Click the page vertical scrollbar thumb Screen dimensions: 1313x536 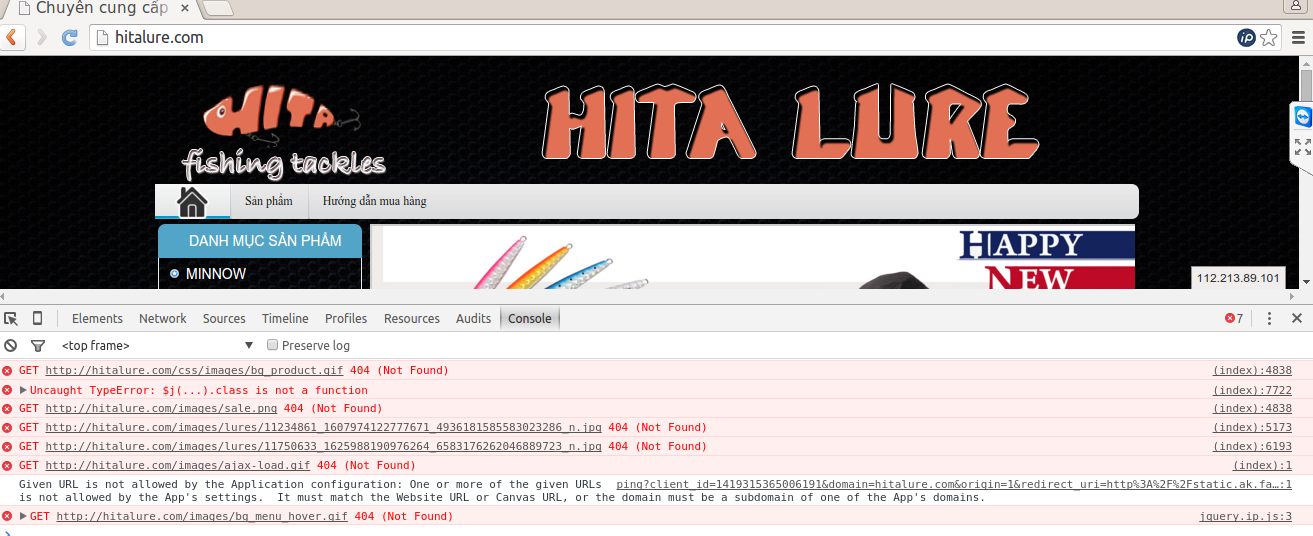pos(1306,83)
